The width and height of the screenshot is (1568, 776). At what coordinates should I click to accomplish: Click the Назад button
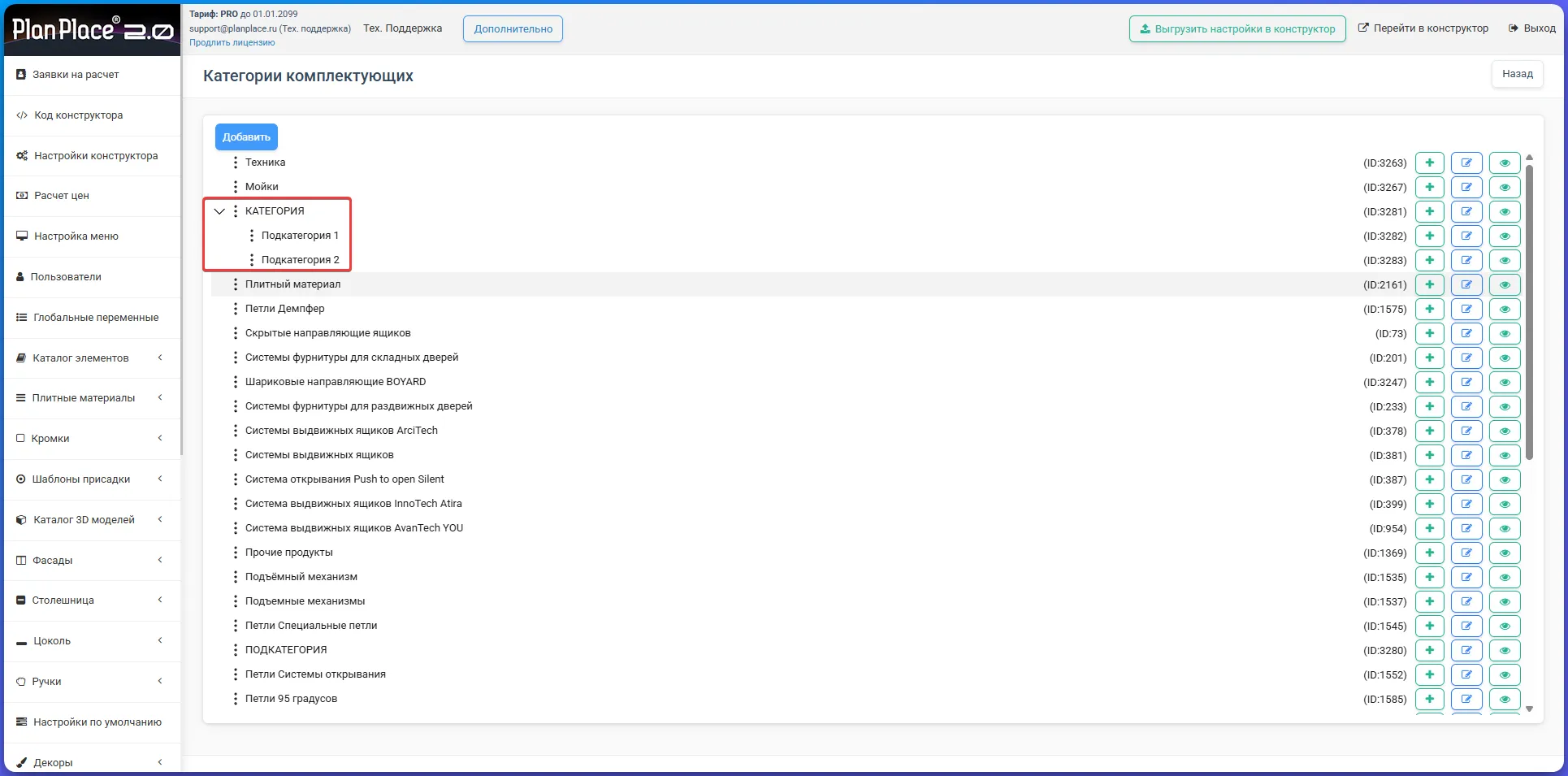(1517, 74)
